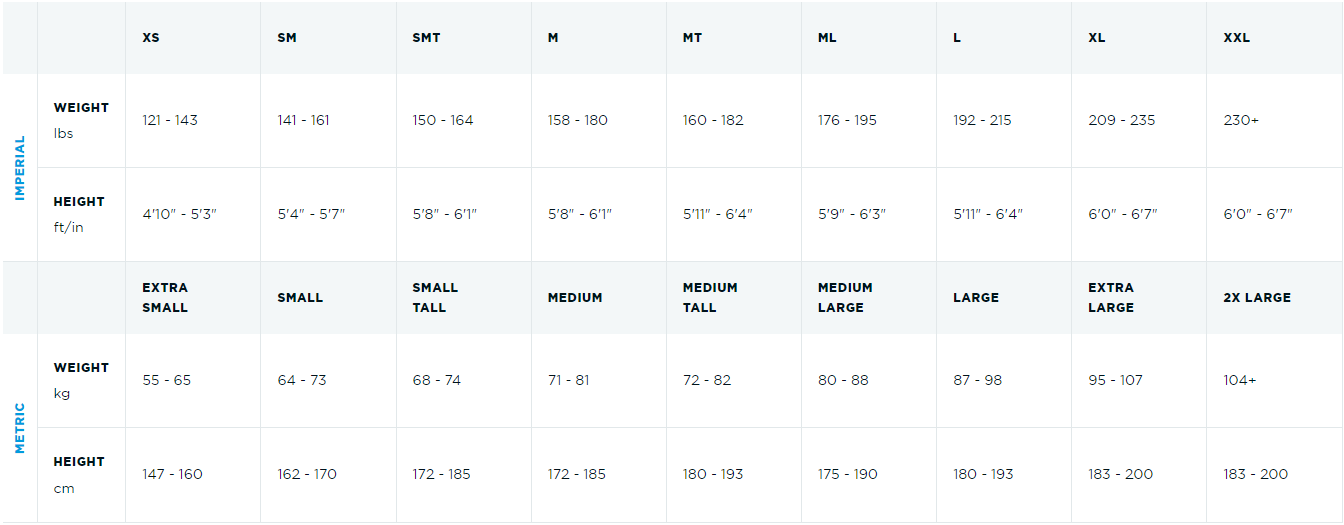Select the imperial WEIGHT lbs row label
Viewport: 1344px width, 525px height.
pyautogui.click(x=81, y=120)
